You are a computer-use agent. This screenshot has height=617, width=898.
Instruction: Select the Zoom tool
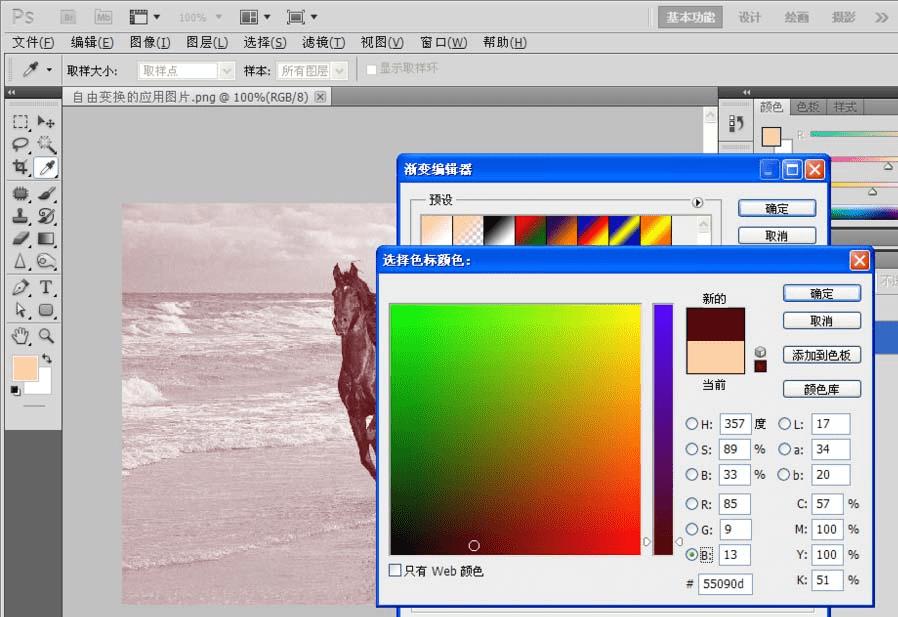46,336
